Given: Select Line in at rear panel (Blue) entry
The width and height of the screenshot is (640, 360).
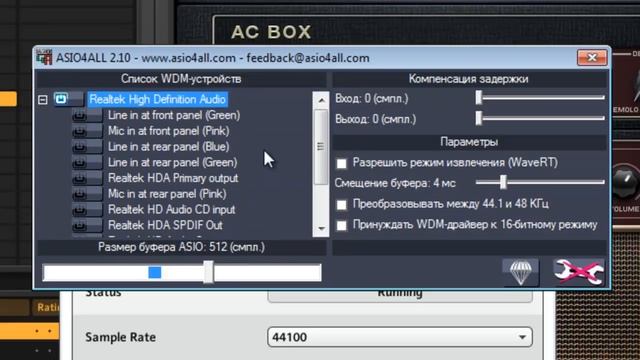Looking at the screenshot, I should pos(169,147).
